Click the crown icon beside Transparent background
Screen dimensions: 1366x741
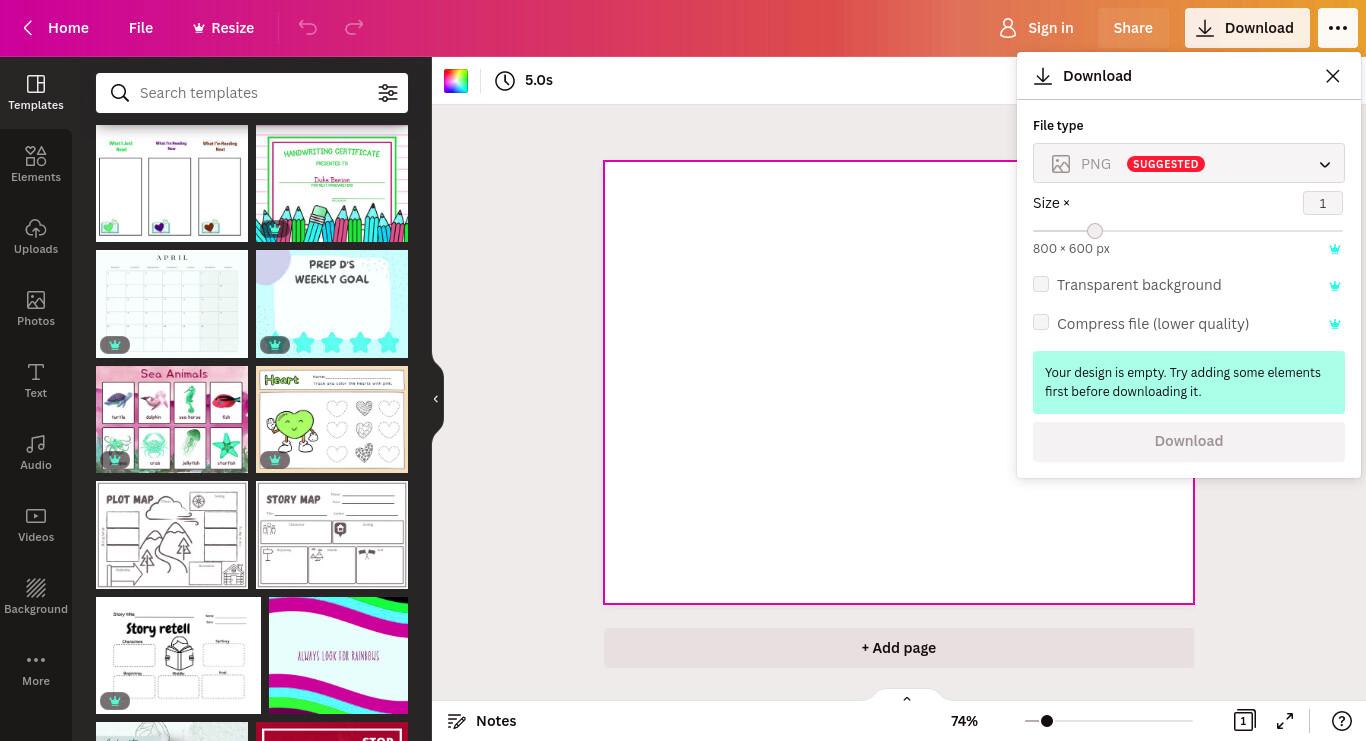[x=1335, y=285]
